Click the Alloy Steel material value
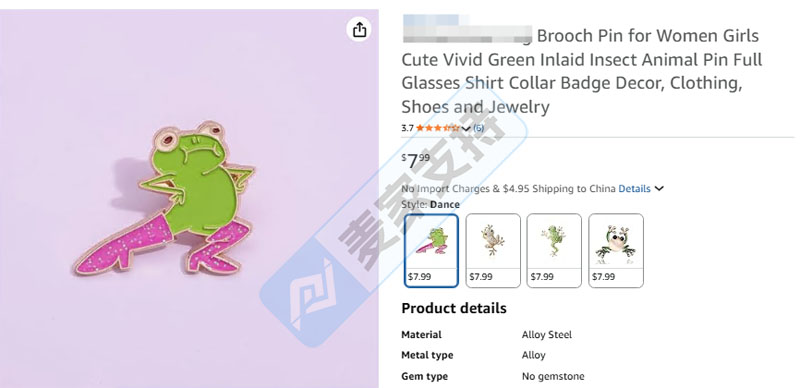This screenshot has height=388, width=800. coord(546,335)
